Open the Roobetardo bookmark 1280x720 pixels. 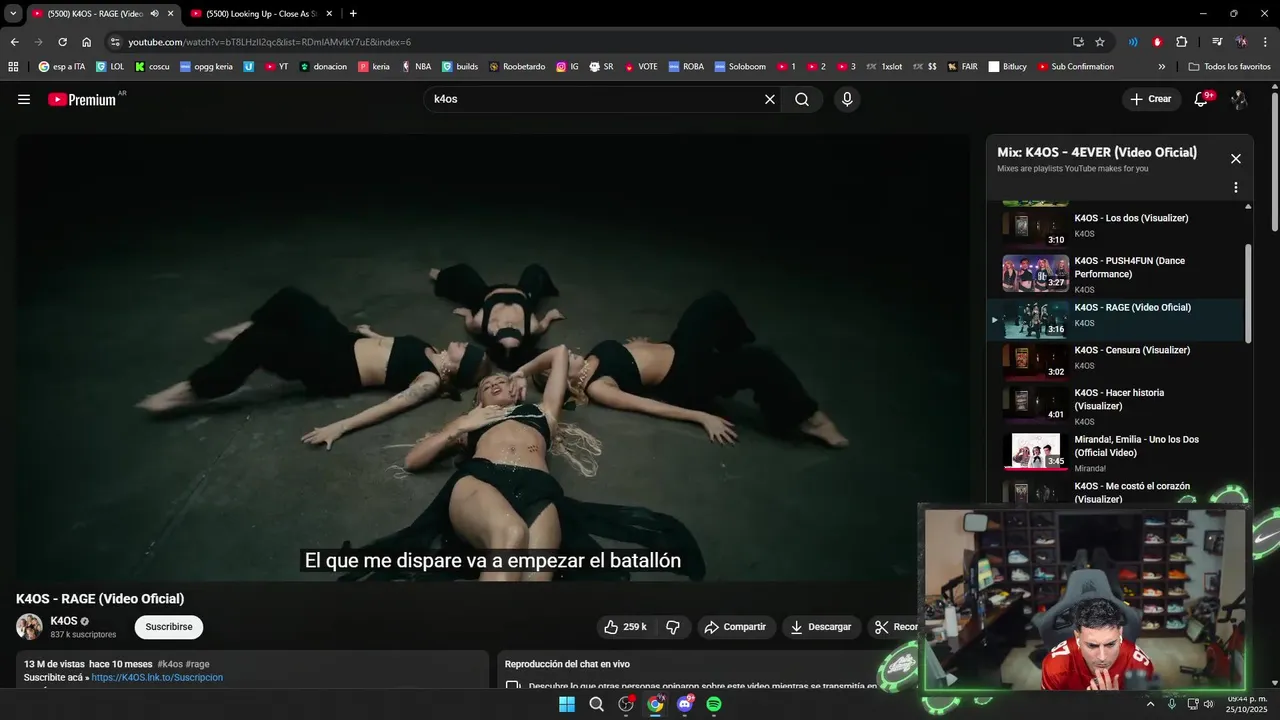pyautogui.click(x=517, y=67)
